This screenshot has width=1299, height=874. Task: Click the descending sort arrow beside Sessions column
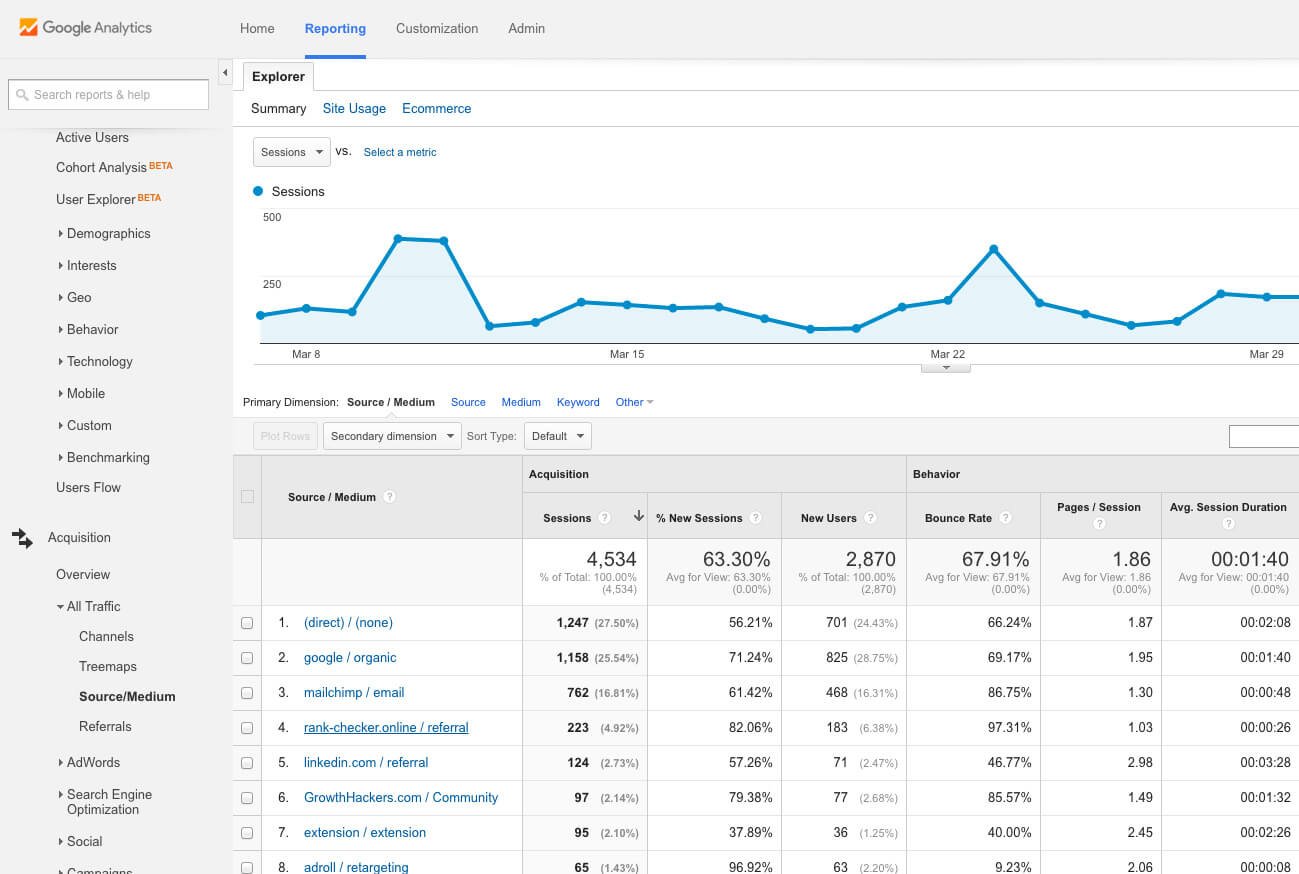(638, 516)
